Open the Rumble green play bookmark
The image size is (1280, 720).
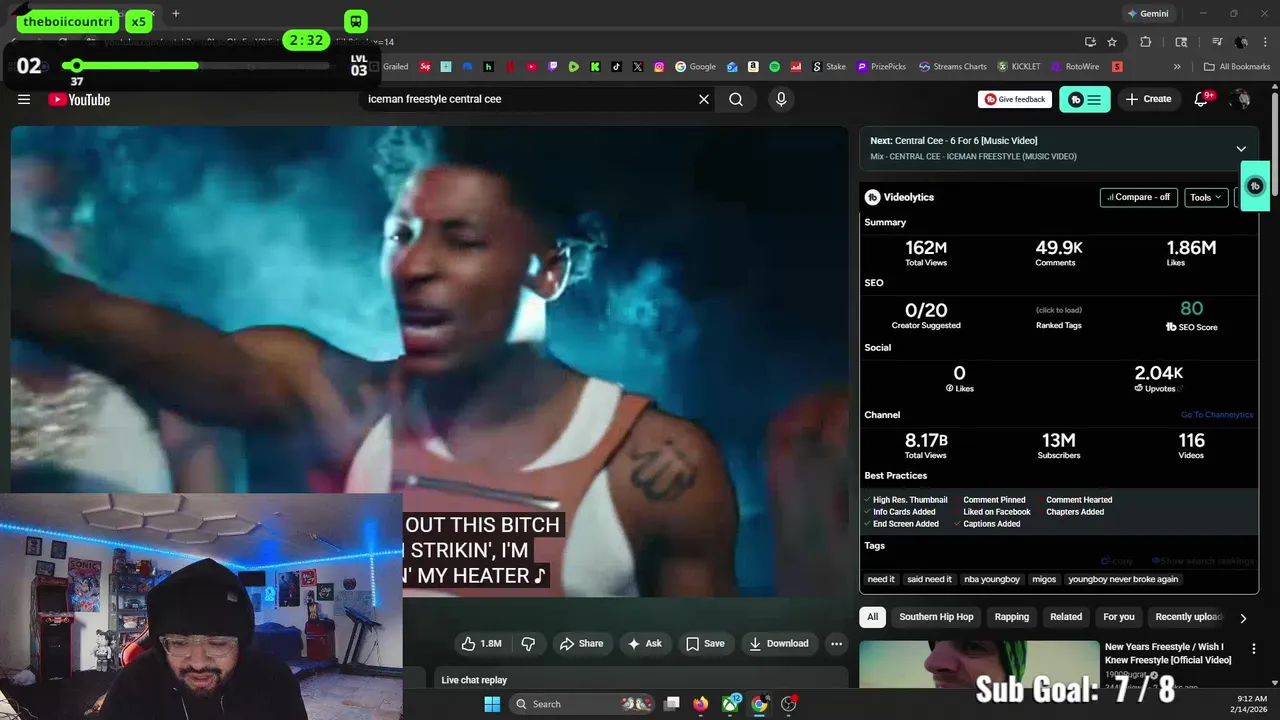(x=573, y=67)
